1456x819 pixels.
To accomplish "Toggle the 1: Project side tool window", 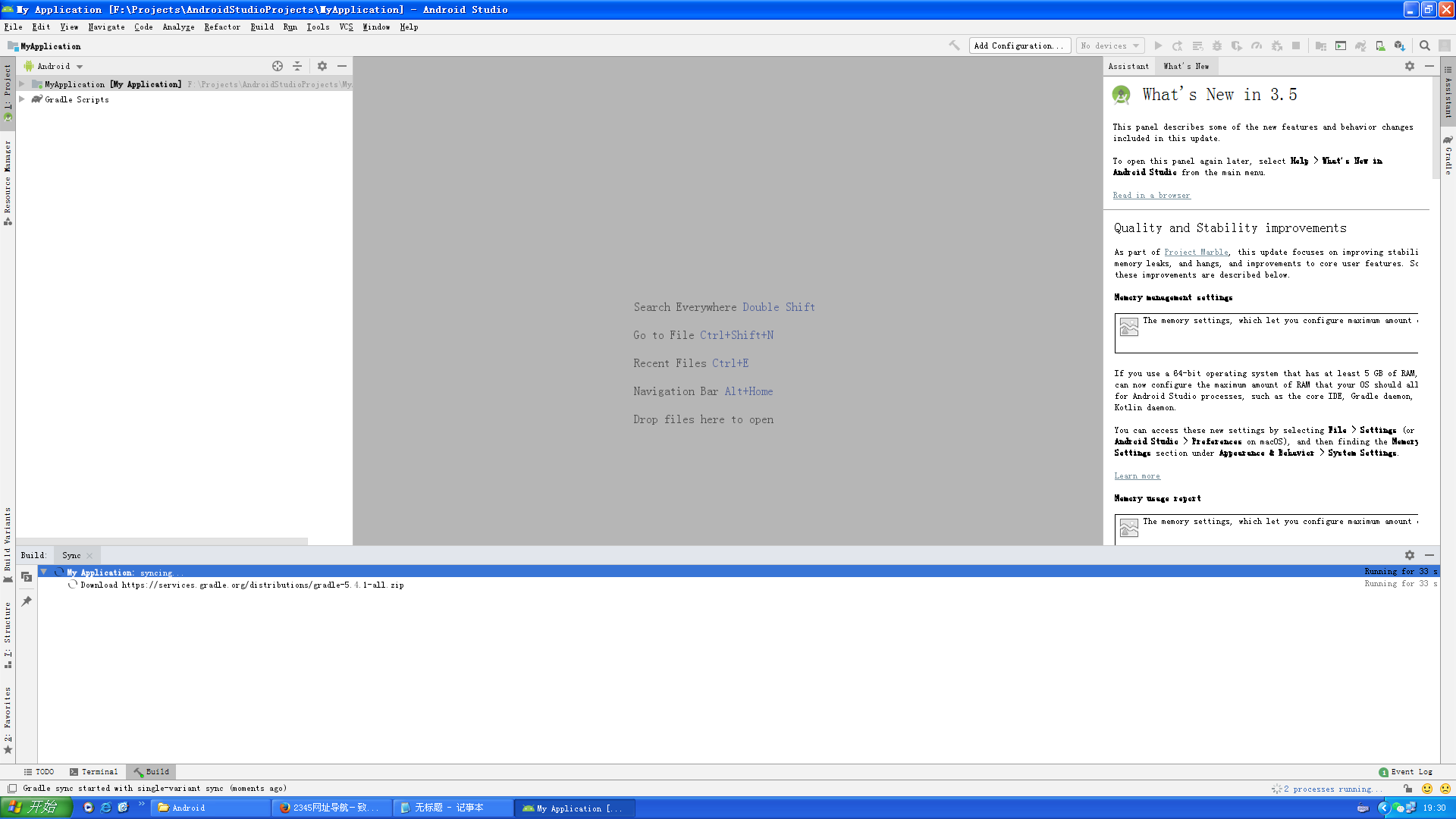I will pos(8,92).
